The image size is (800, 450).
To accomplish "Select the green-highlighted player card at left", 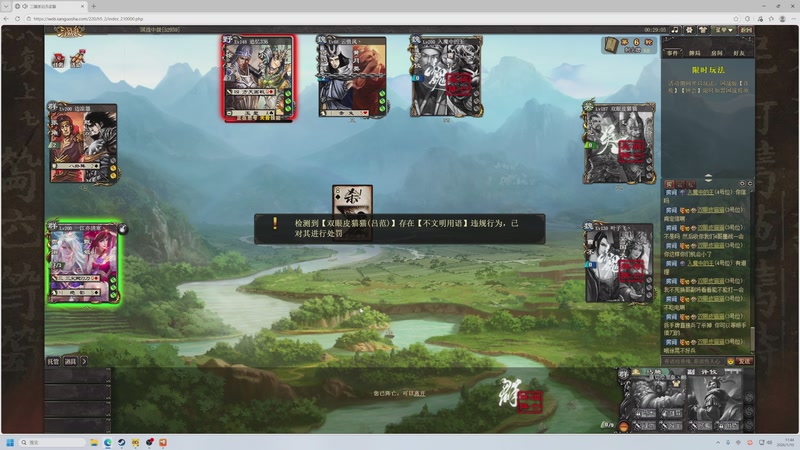I will 84,263.
